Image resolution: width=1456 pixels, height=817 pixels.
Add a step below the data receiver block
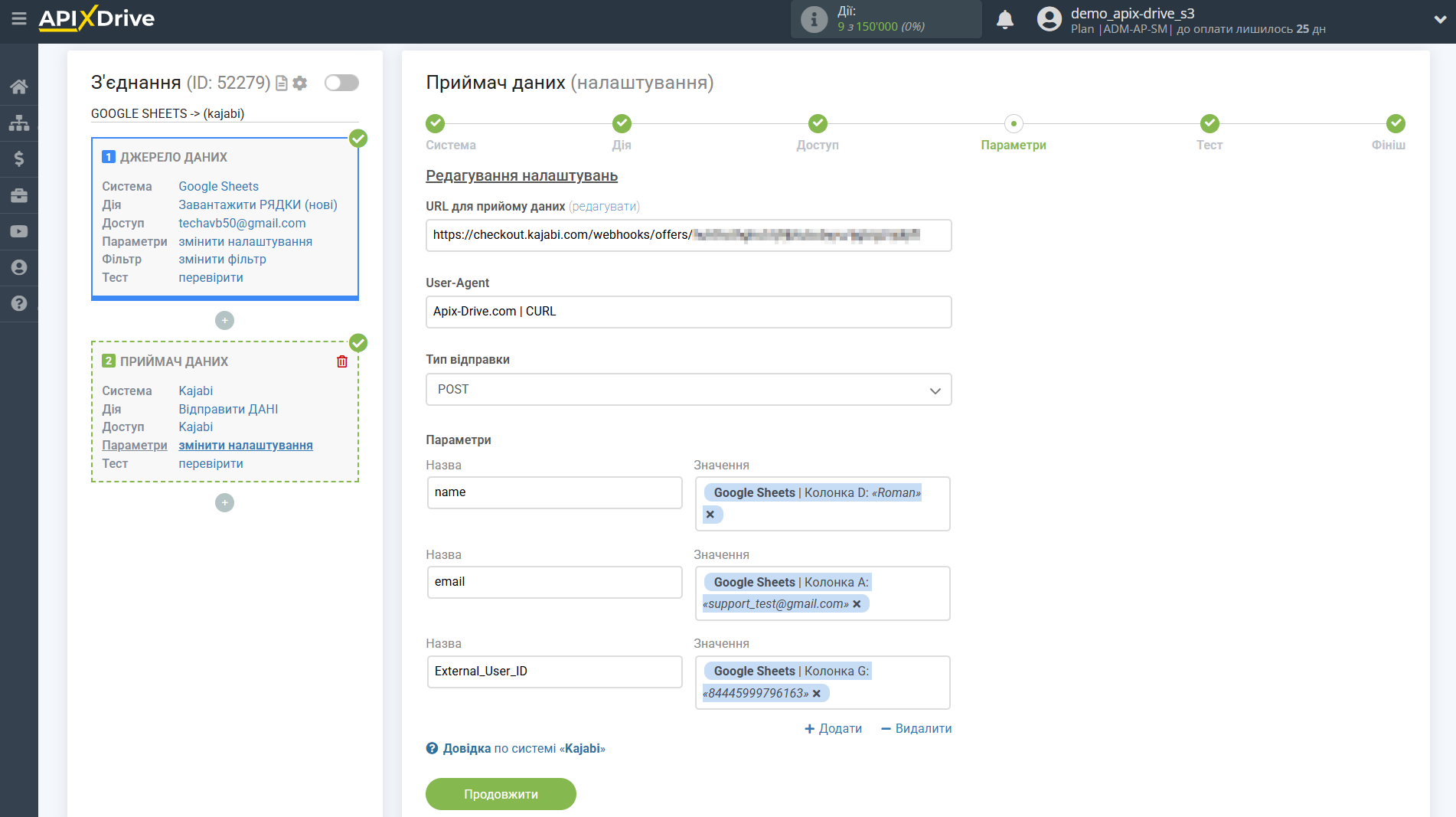(224, 503)
